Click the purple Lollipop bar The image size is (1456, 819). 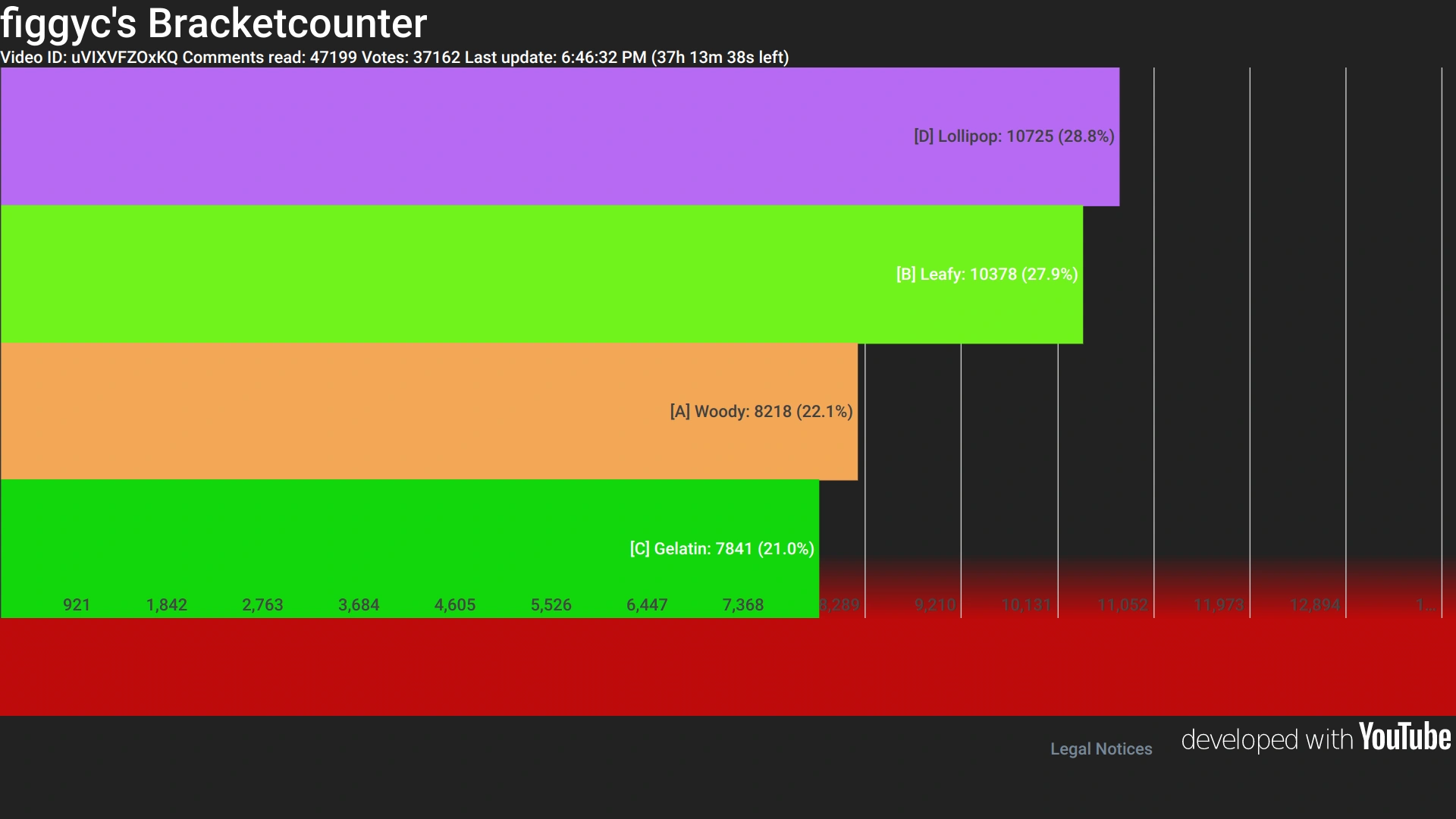[x=455, y=136]
